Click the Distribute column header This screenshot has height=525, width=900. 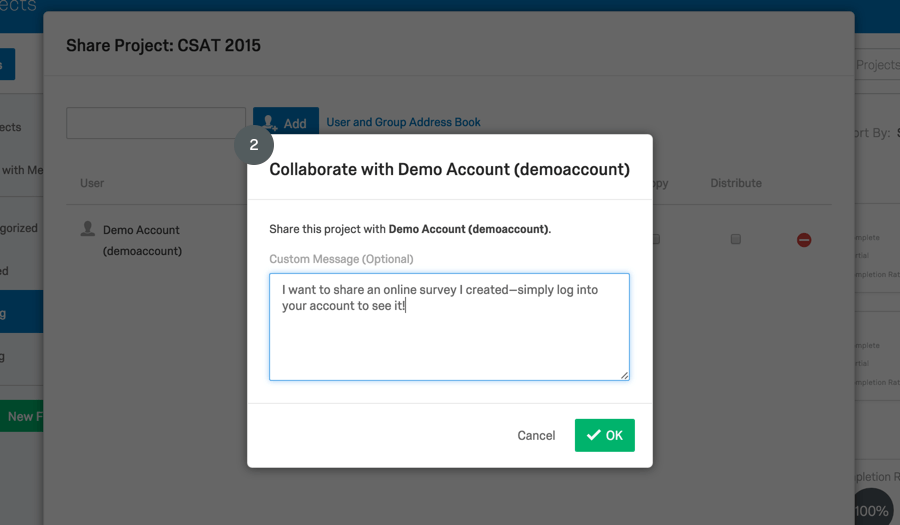click(x=736, y=183)
